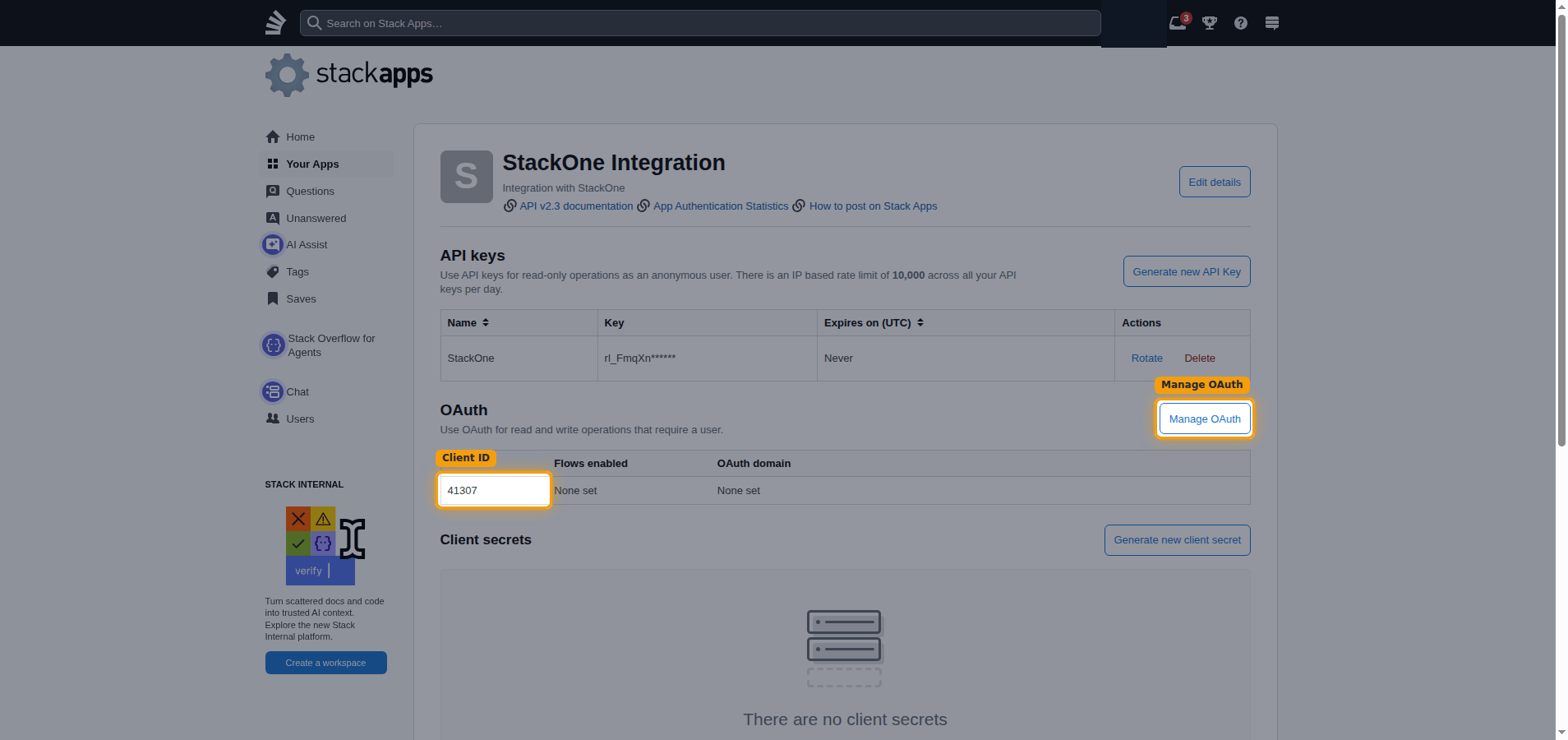Screen dimensions: 1568x740
Task: Click the page vertical scrollbar
Action: click(x=1561, y=230)
